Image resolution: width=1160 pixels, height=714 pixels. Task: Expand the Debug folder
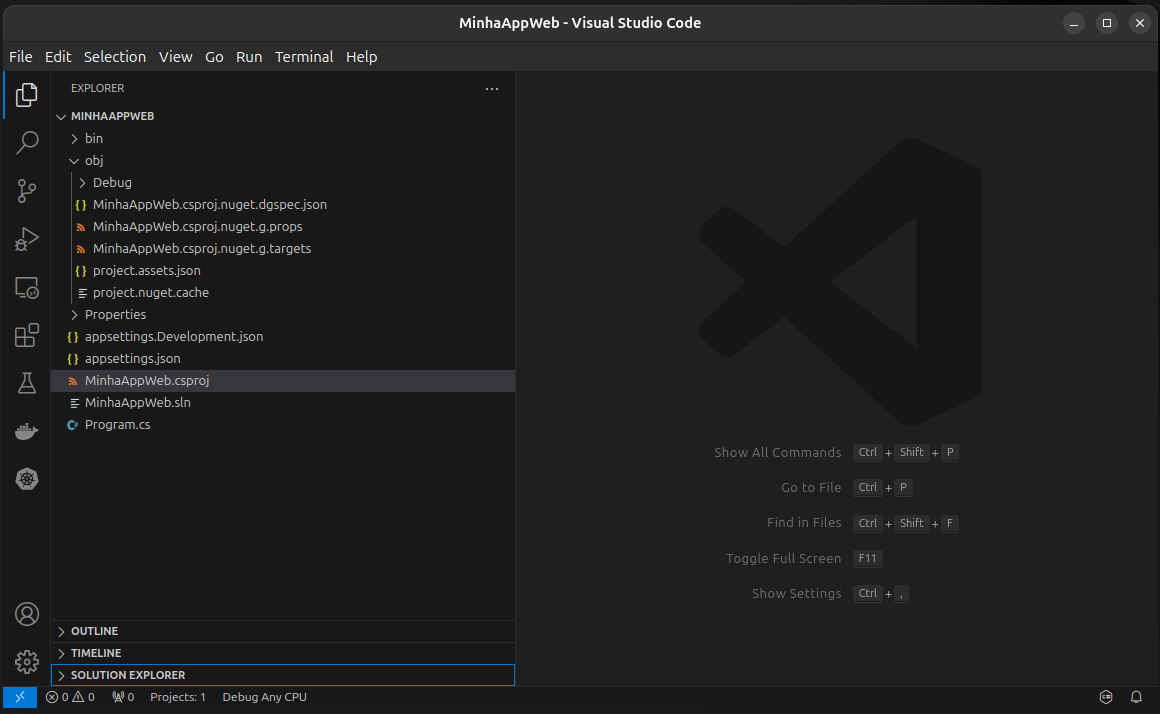coord(283,183)
